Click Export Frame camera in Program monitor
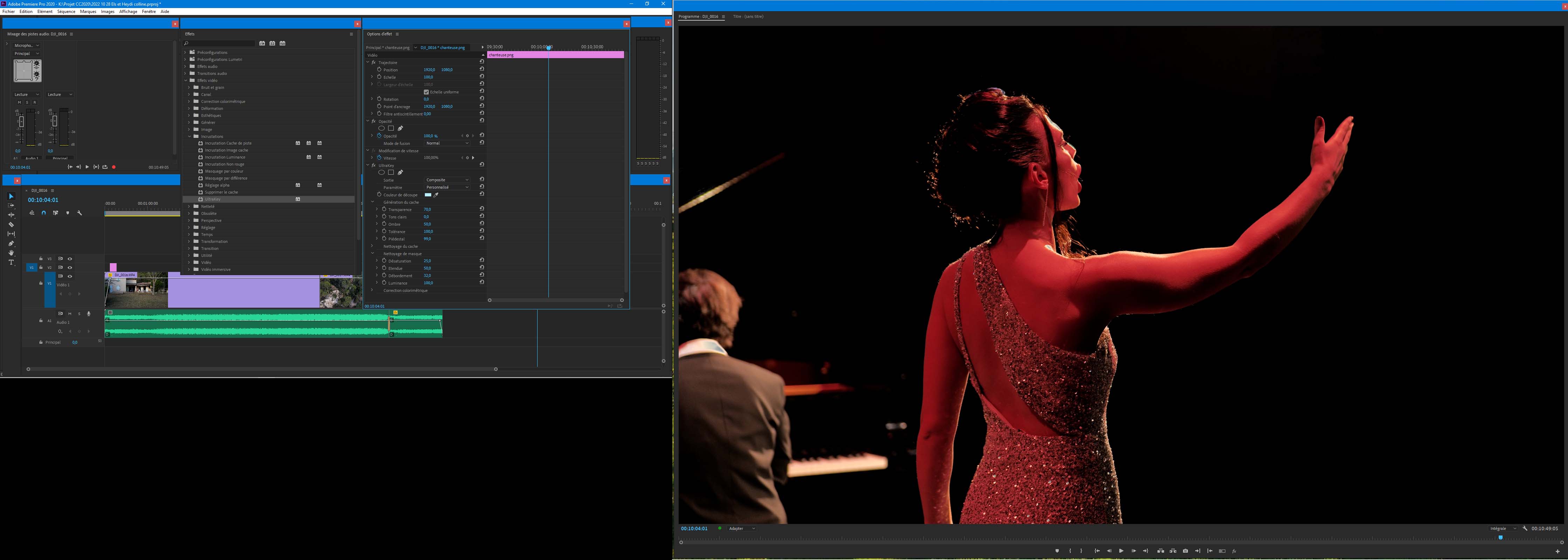The width and height of the screenshot is (1568, 560). [x=1185, y=551]
